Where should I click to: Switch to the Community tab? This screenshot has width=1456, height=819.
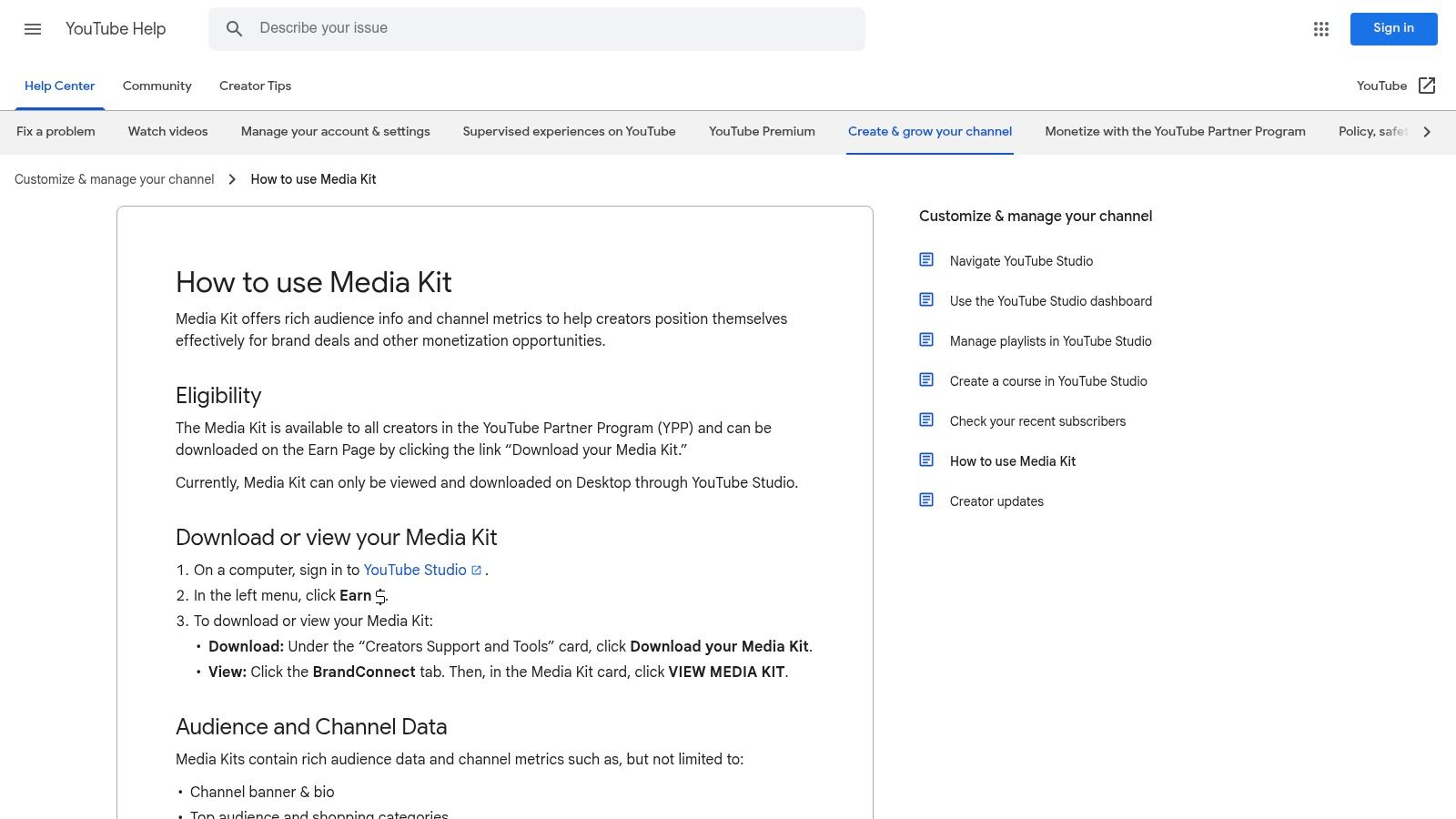pos(157,86)
